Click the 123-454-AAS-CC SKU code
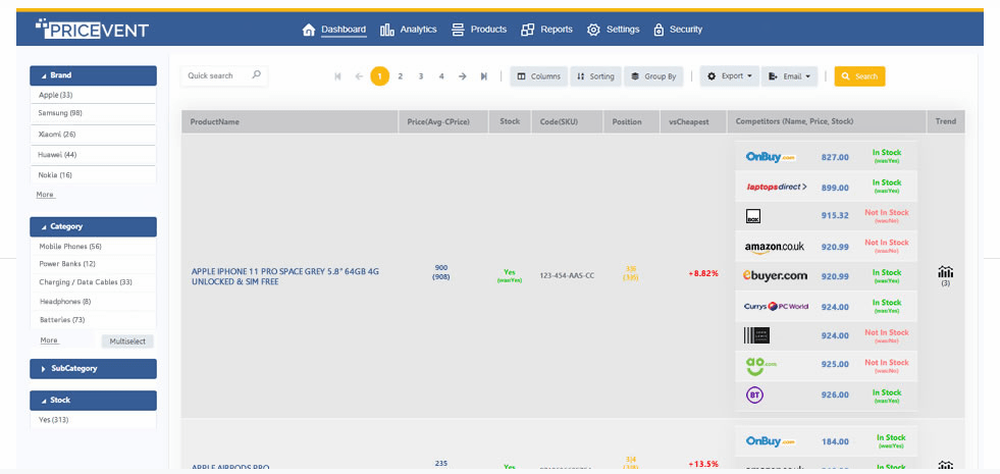The width and height of the screenshot is (1000, 474). 566,276
